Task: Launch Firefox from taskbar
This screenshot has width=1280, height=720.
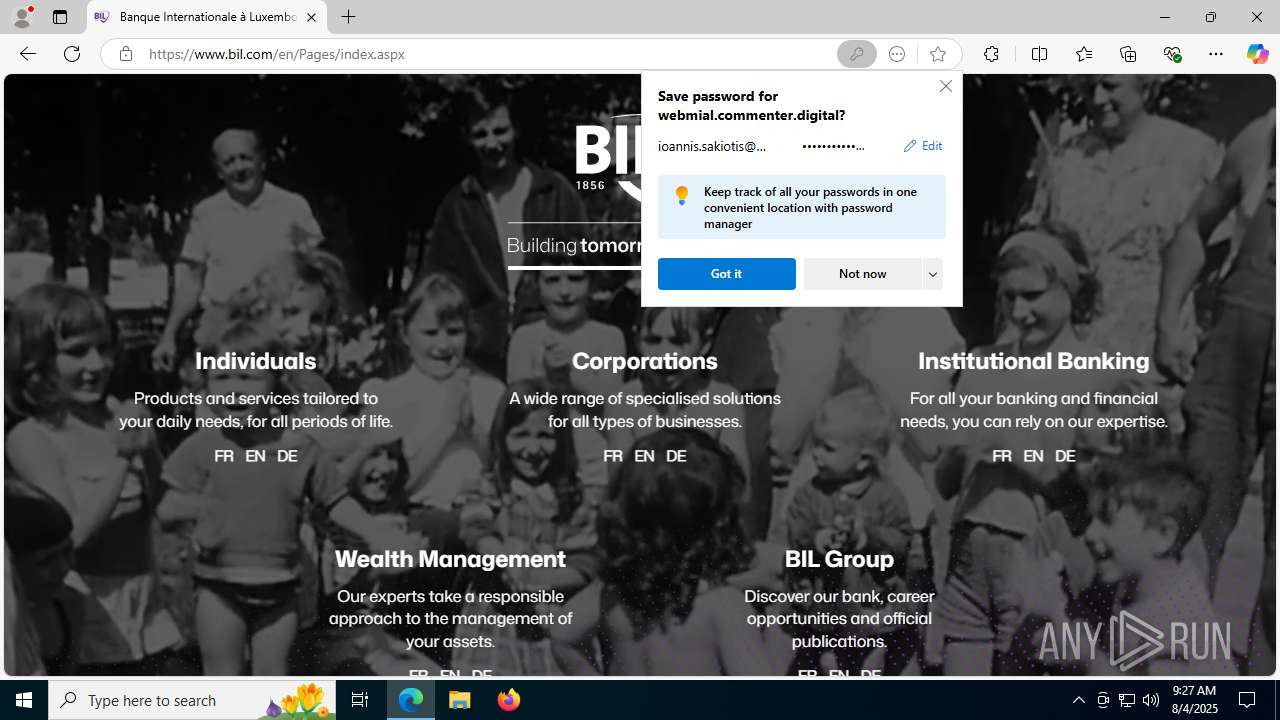Action: coord(508,700)
